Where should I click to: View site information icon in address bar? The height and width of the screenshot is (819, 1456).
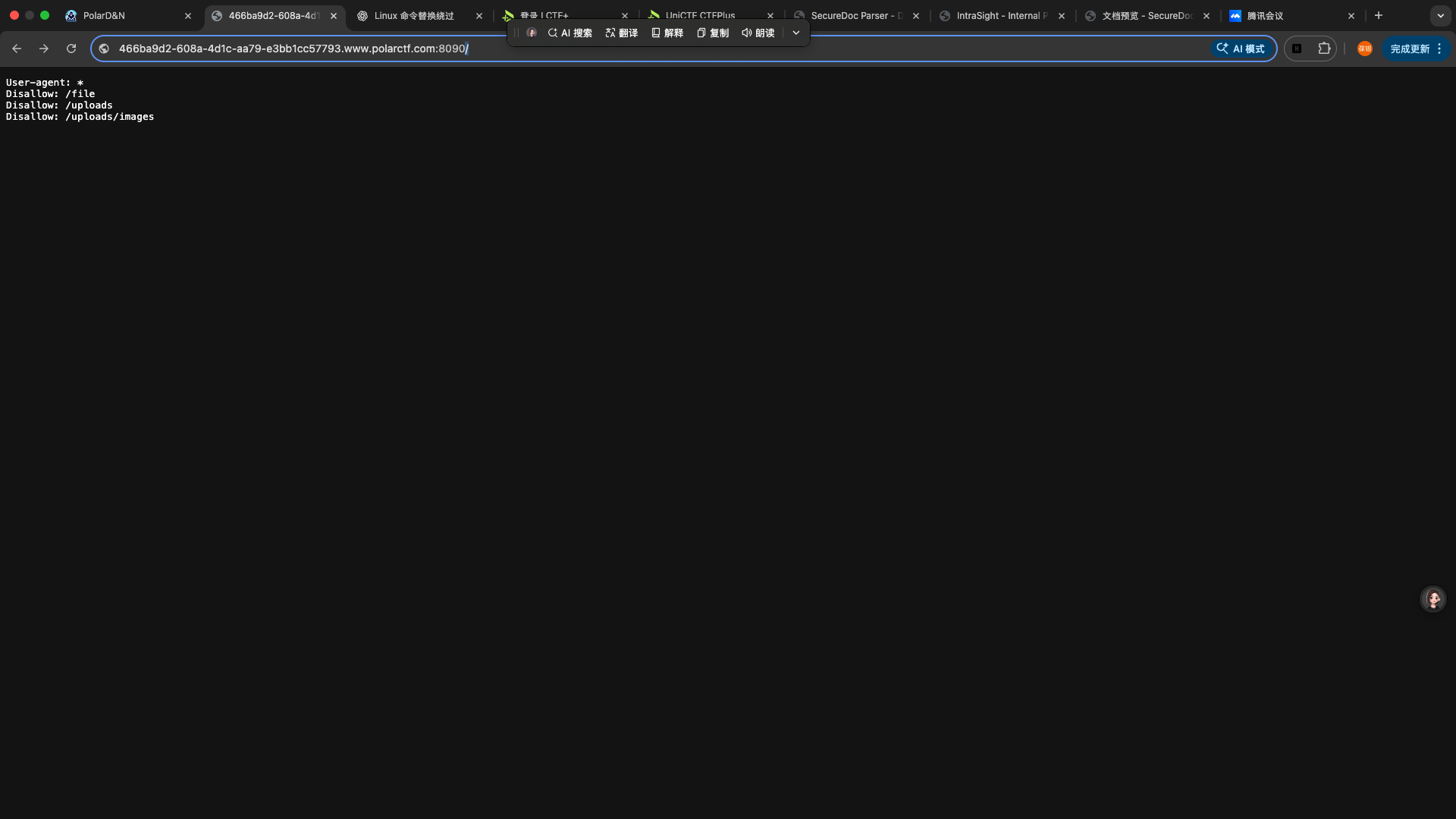(x=104, y=49)
